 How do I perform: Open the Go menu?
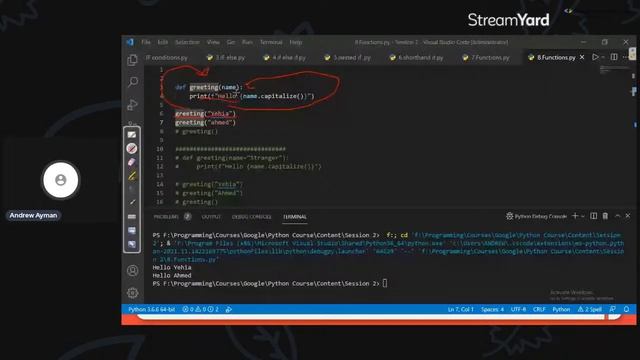point(231,42)
